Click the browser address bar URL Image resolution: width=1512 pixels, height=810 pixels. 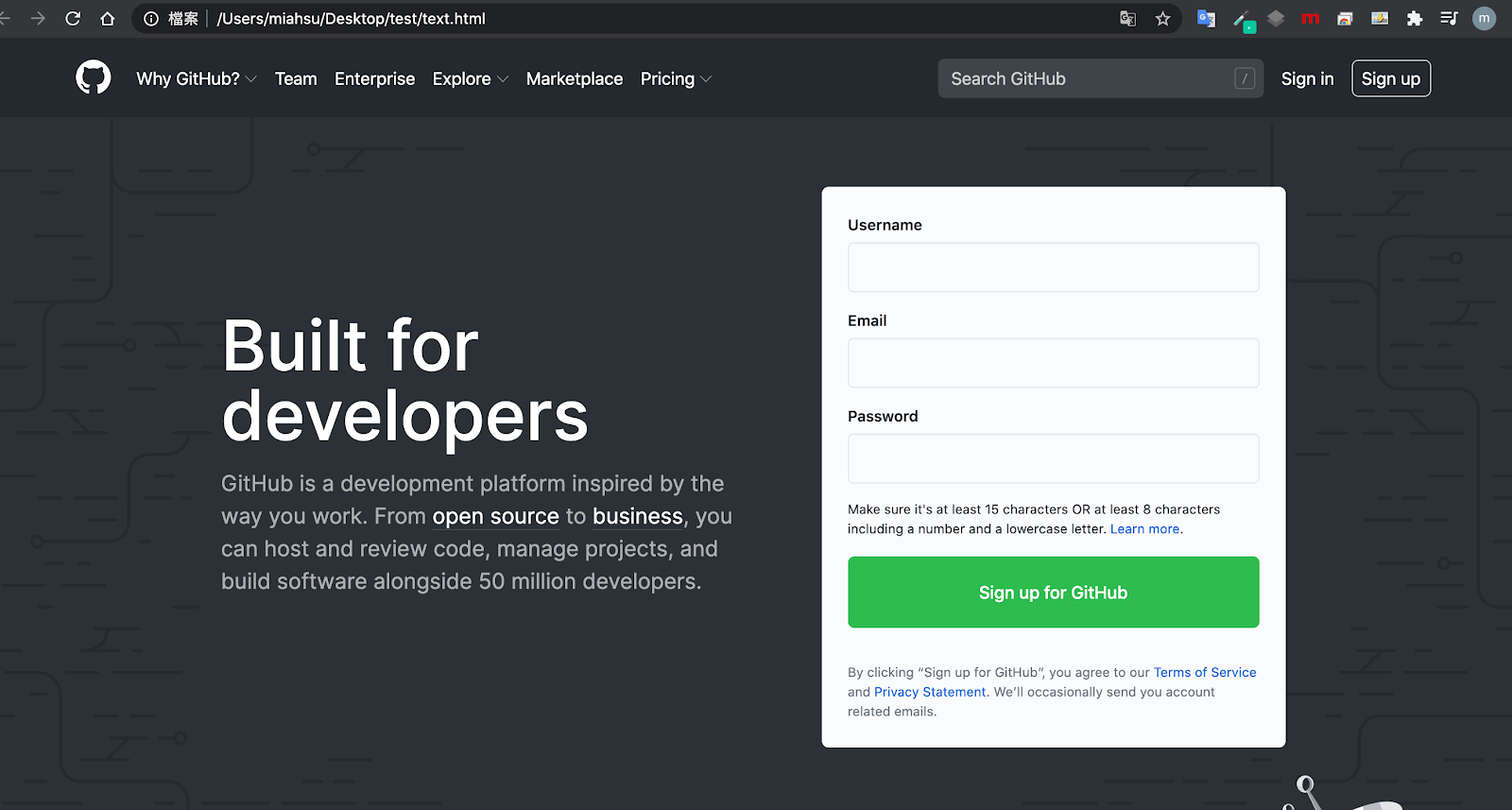coord(352,18)
